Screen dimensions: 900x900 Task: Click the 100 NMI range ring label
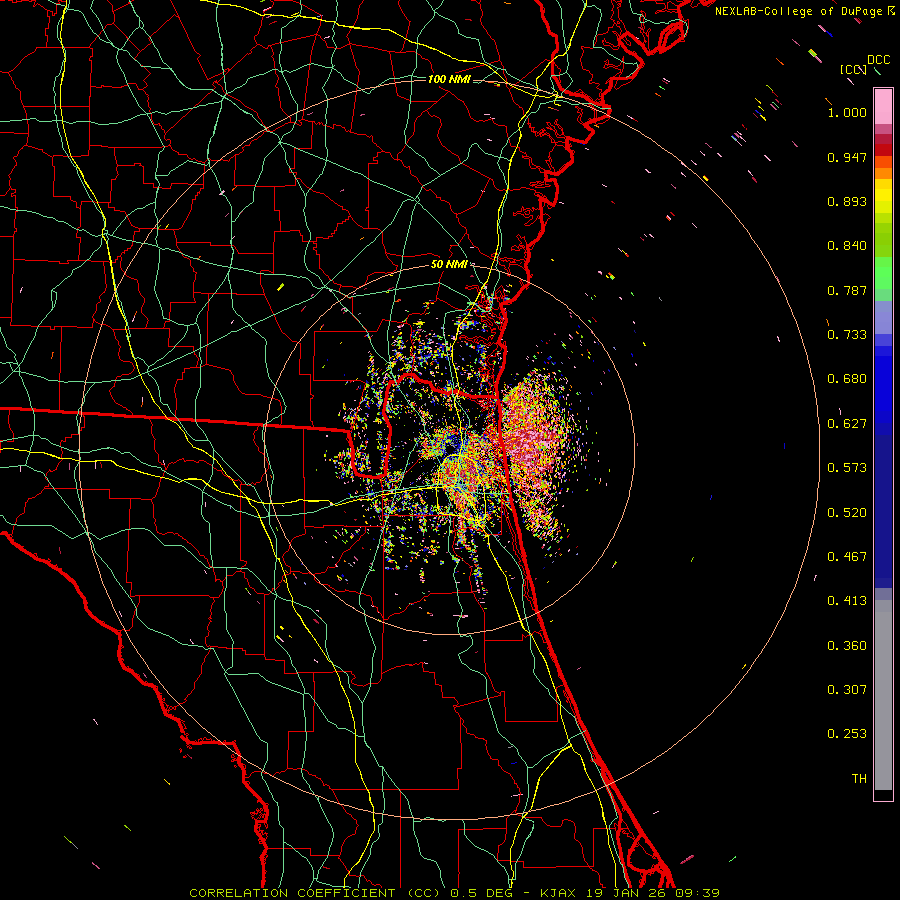pyautogui.click(x=449, y=79)
